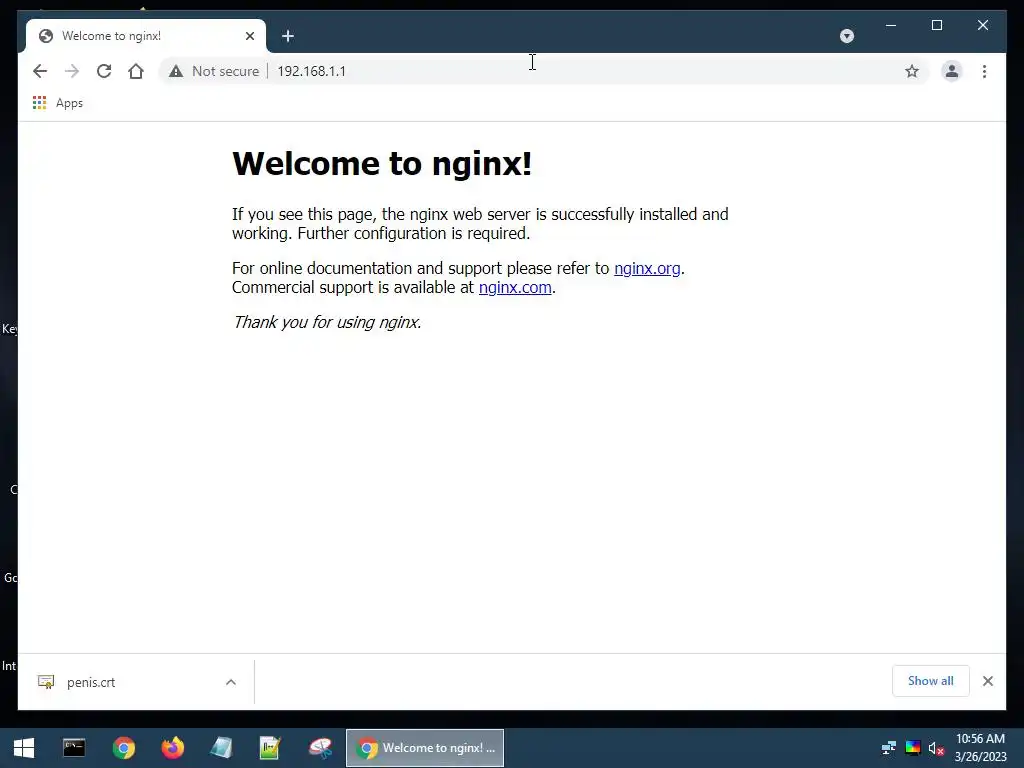The image size is (1024, 768).
Task: Open the browser home page icon
Action: click(136, 71)
